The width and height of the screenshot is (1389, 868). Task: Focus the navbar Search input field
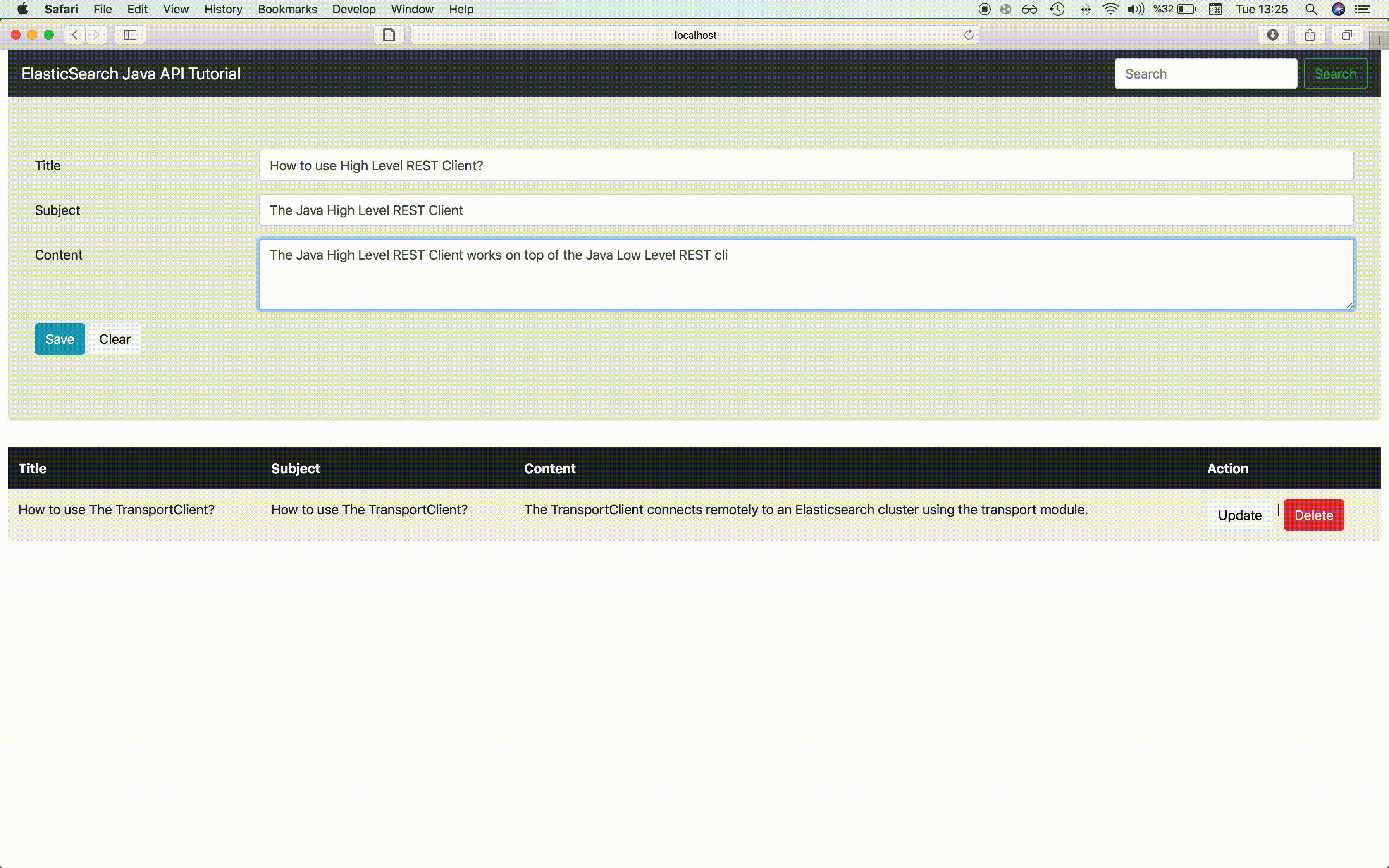tap(1205, 74)
